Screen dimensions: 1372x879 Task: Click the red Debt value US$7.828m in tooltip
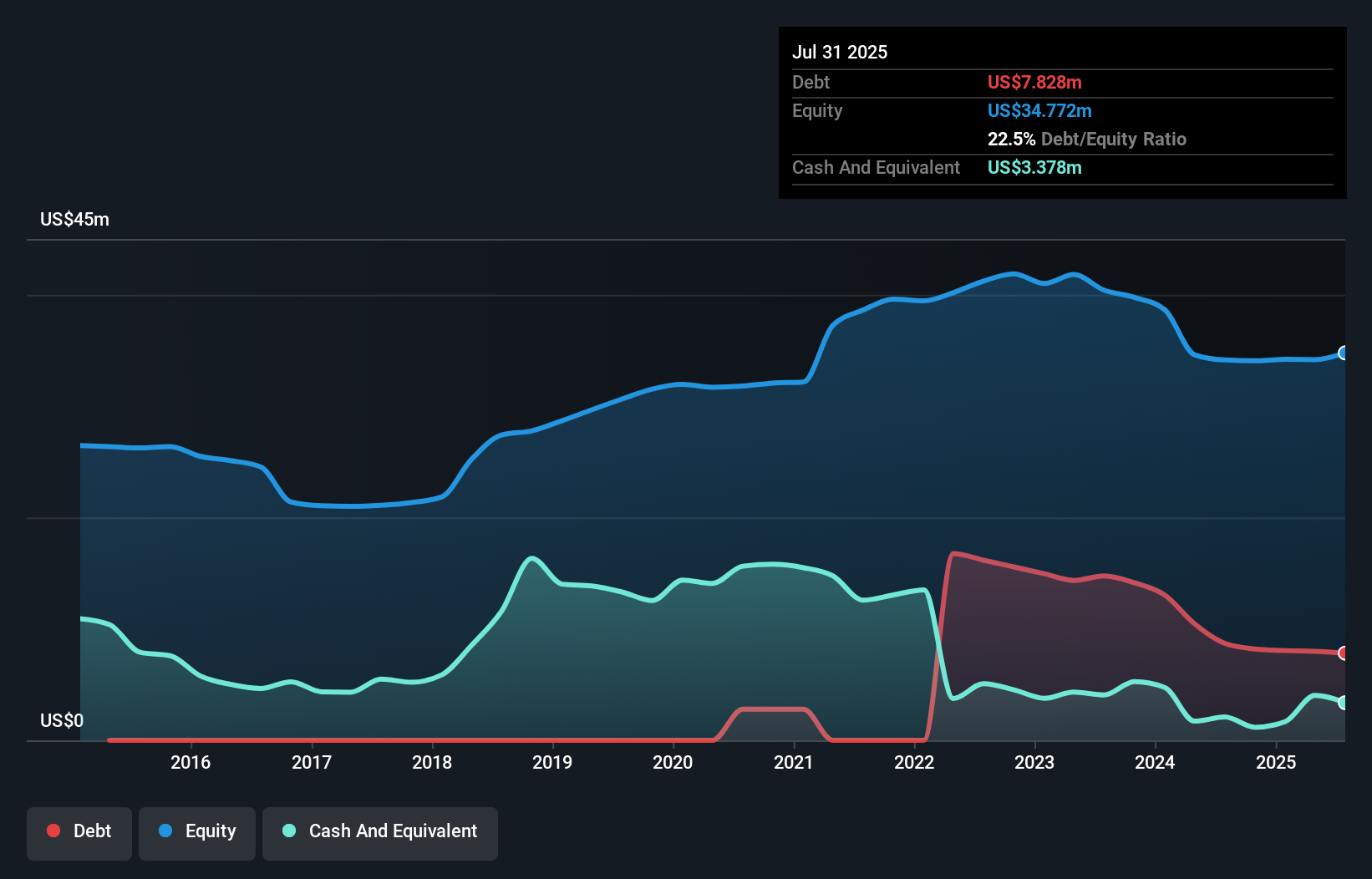[1034, 82]
